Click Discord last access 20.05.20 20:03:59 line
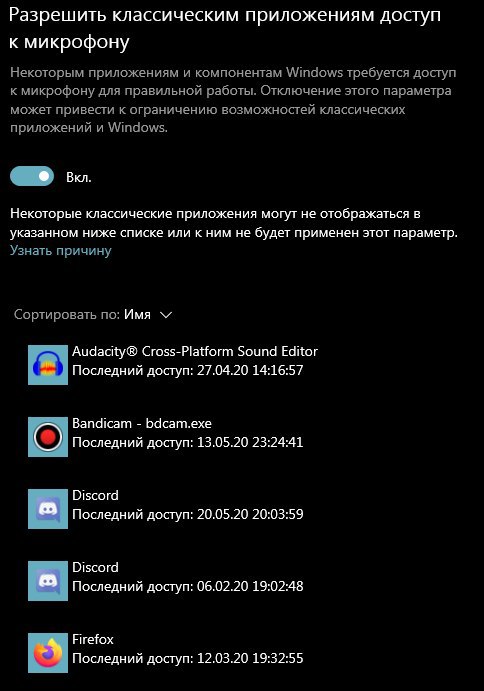 [188, 514]
